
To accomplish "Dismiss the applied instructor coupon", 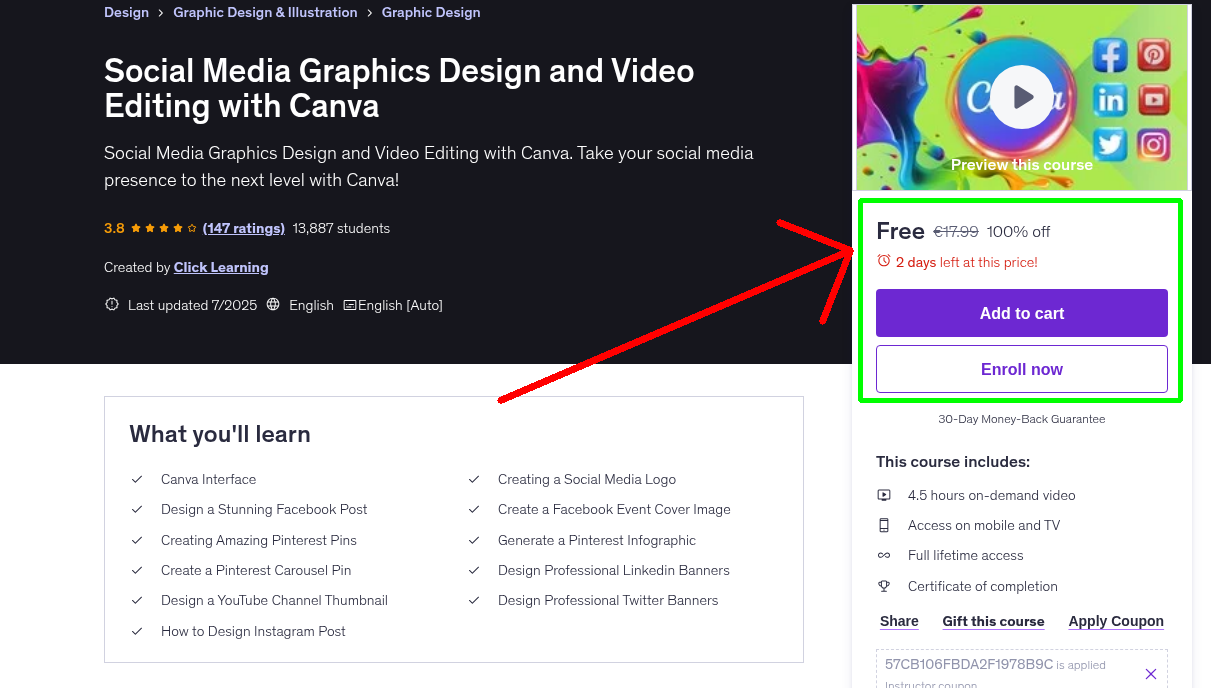I will point(1150,673).
